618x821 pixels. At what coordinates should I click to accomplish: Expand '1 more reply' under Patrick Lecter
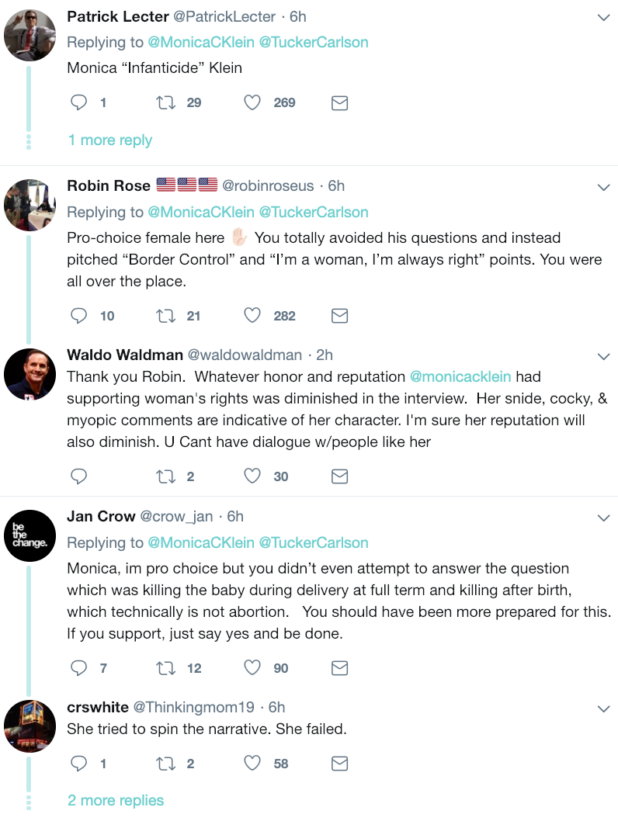110,140
